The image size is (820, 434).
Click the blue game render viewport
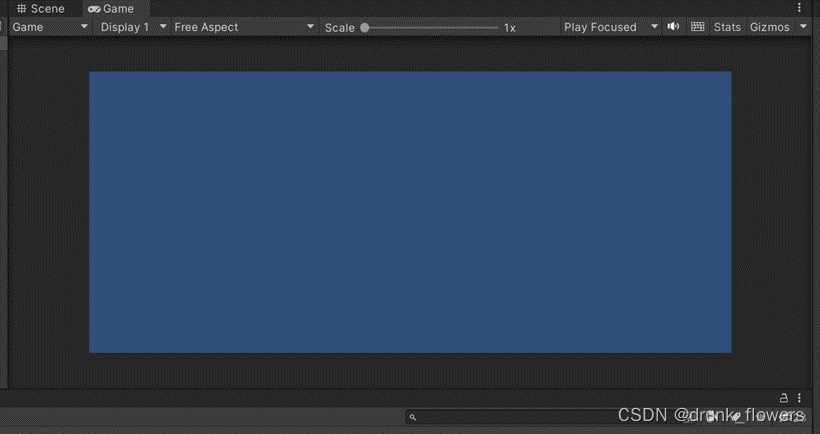pyautogui.click(x=410, y=212)
